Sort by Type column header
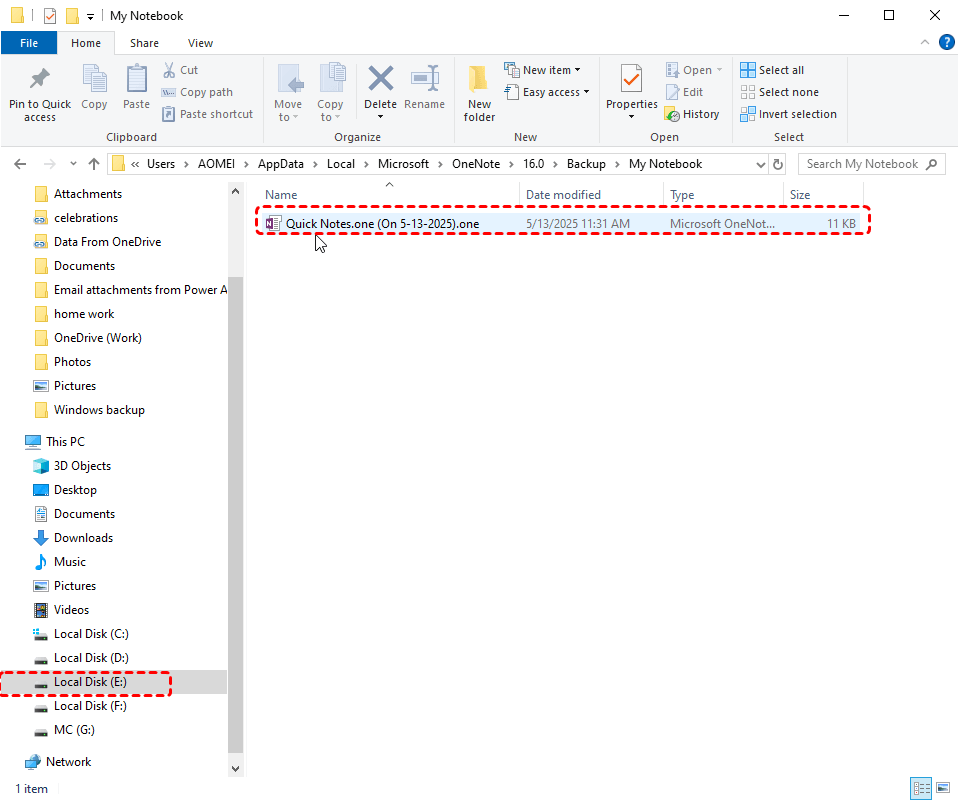This screenshot has width=959, height=801. [x=723, y=194]
